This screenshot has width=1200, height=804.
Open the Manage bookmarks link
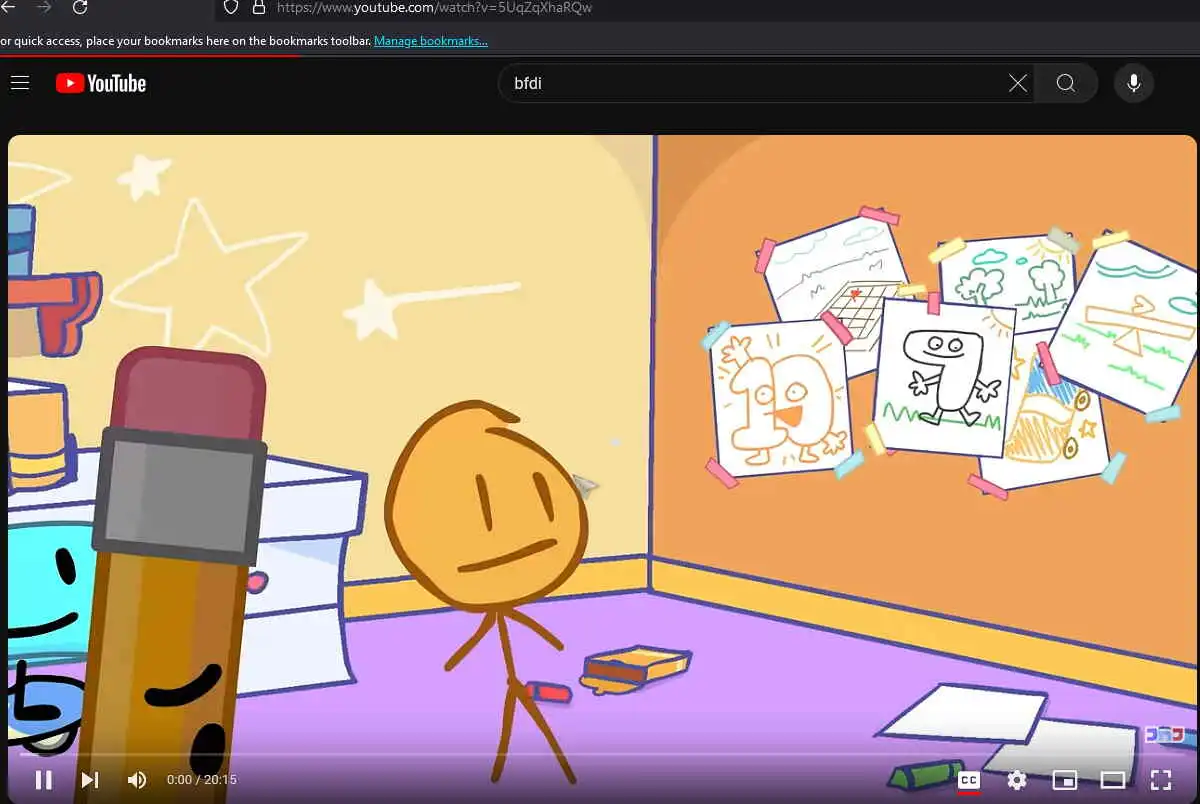(x=431, y=41)
